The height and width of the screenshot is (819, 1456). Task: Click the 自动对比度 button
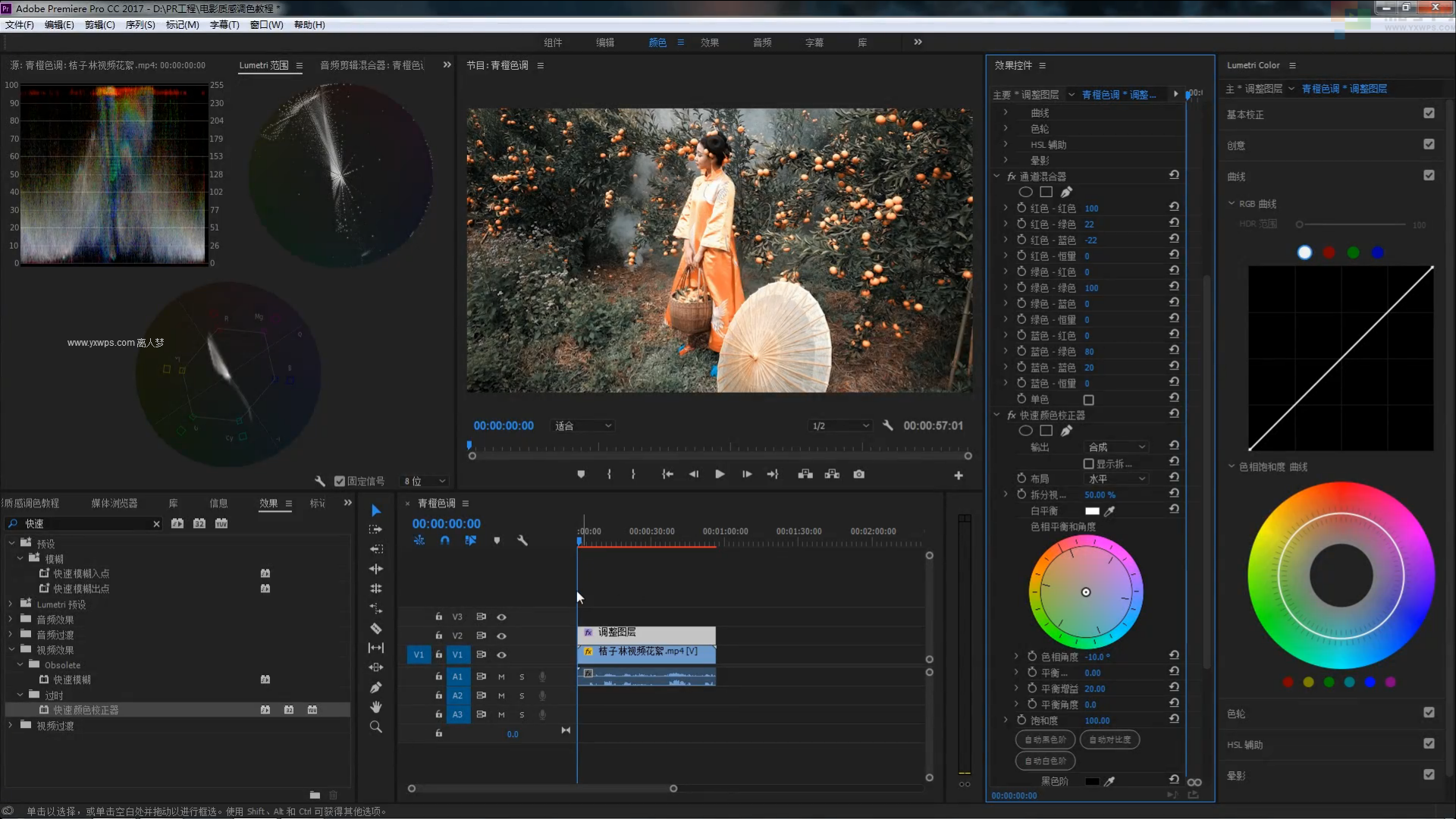pos(1109,739)
